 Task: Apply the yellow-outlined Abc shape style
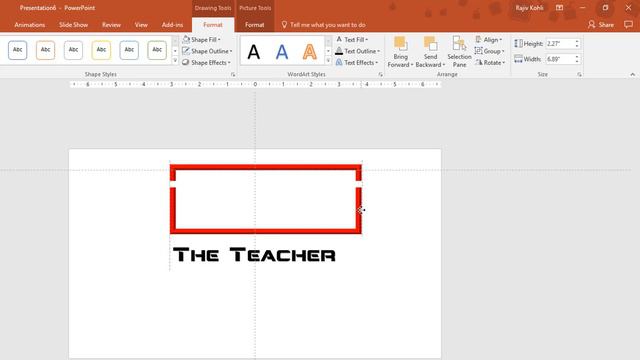coord(101,50)
